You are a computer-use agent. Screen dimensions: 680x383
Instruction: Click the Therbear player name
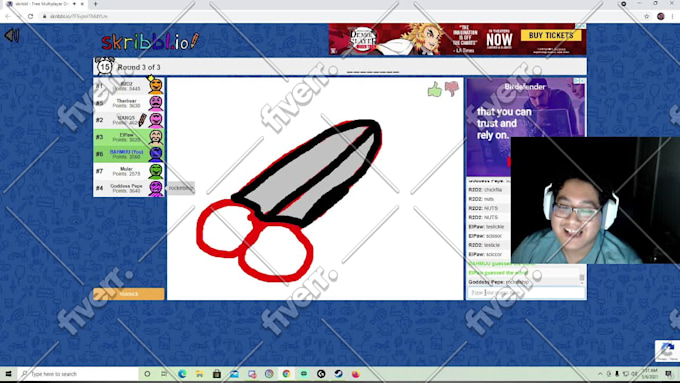(126, 101)
